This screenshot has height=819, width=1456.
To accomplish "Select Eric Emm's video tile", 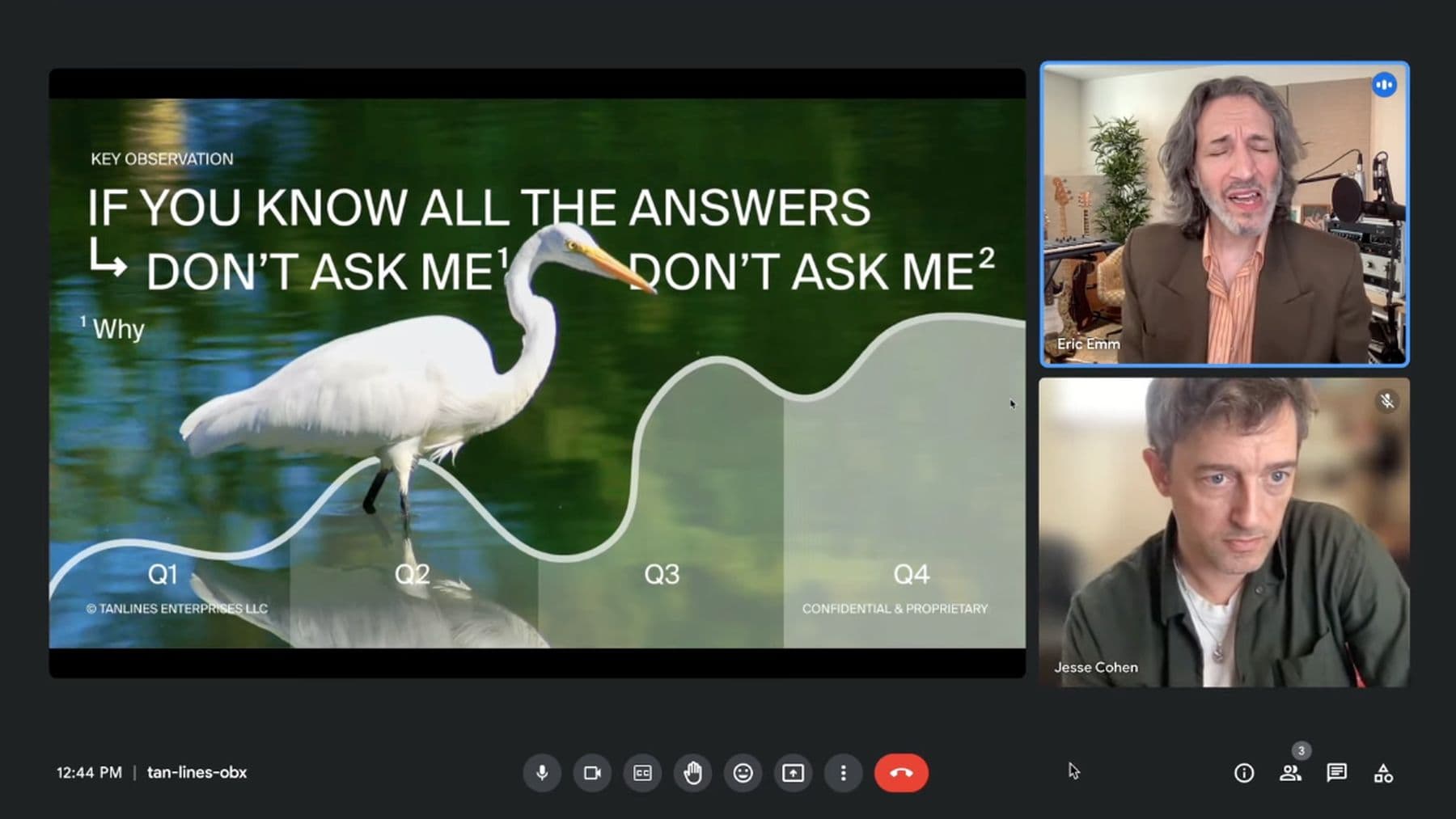I will tap(1224, 214).
